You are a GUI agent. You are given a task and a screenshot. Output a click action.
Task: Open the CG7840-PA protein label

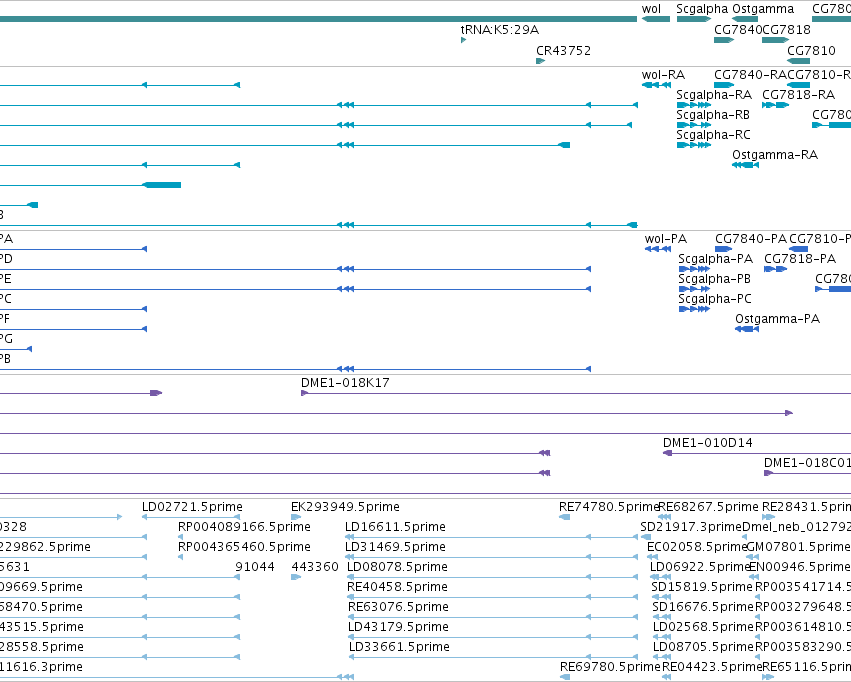click(x=751, y=239)
